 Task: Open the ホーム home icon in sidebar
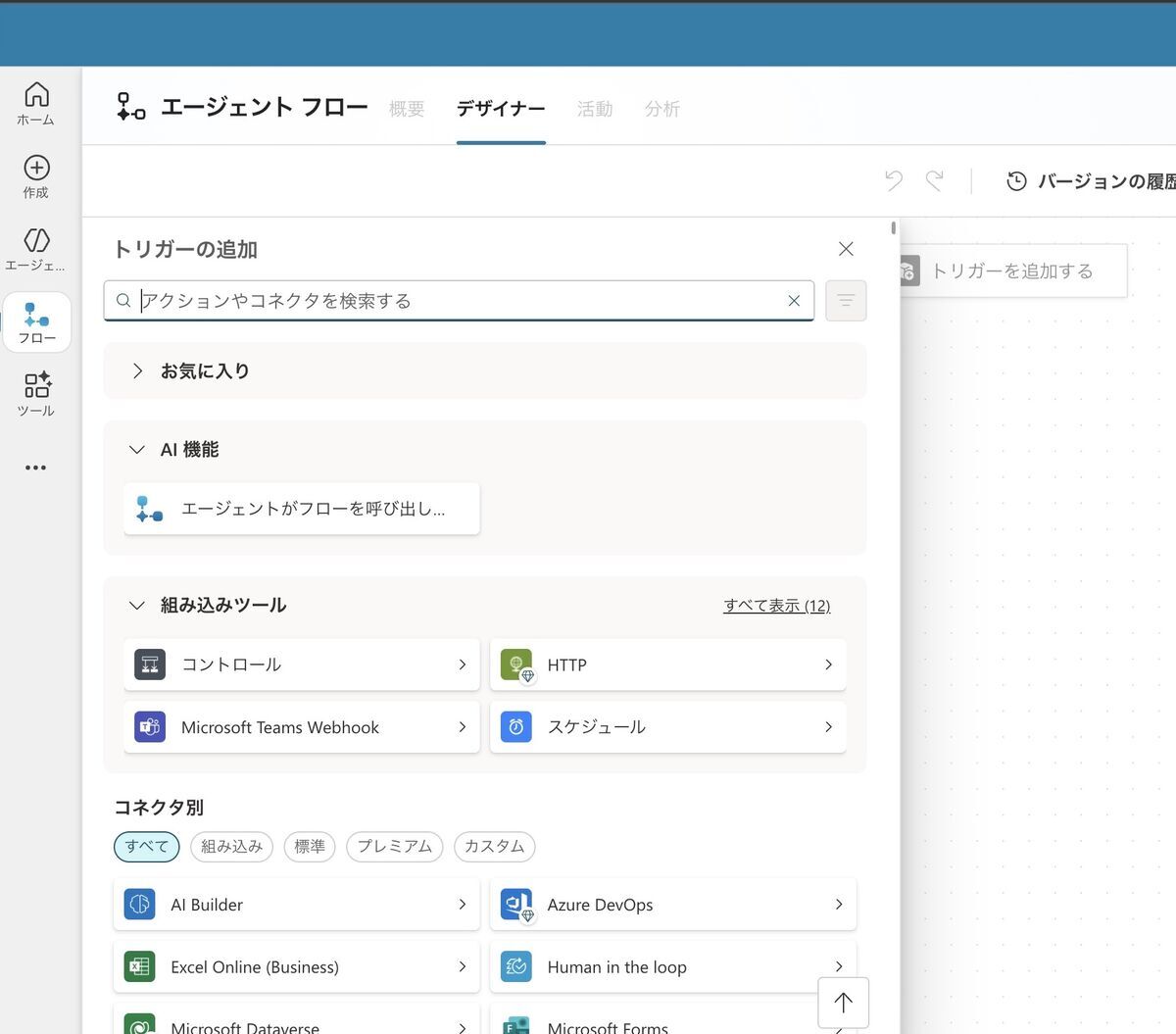[36, 94]
